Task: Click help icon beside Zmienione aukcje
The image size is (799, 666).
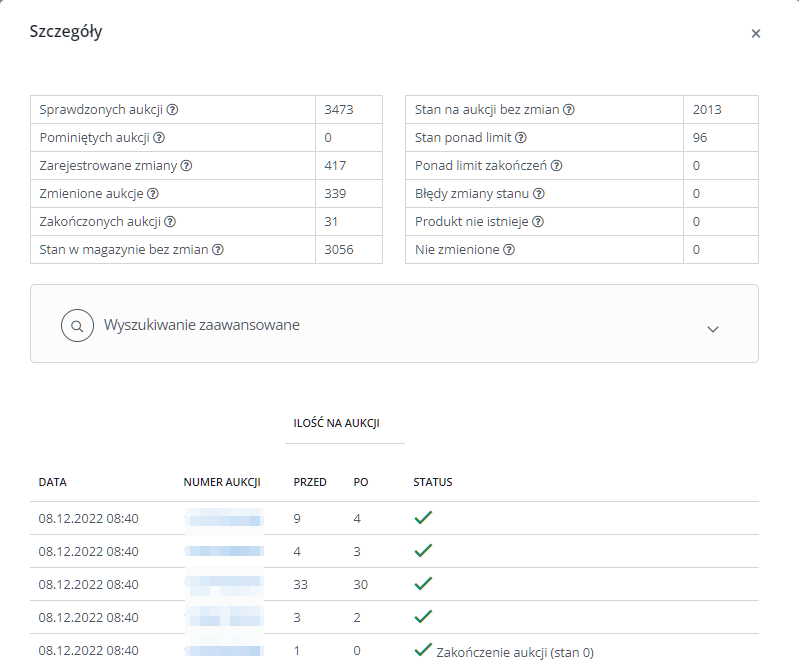Action: pos(153,194)
